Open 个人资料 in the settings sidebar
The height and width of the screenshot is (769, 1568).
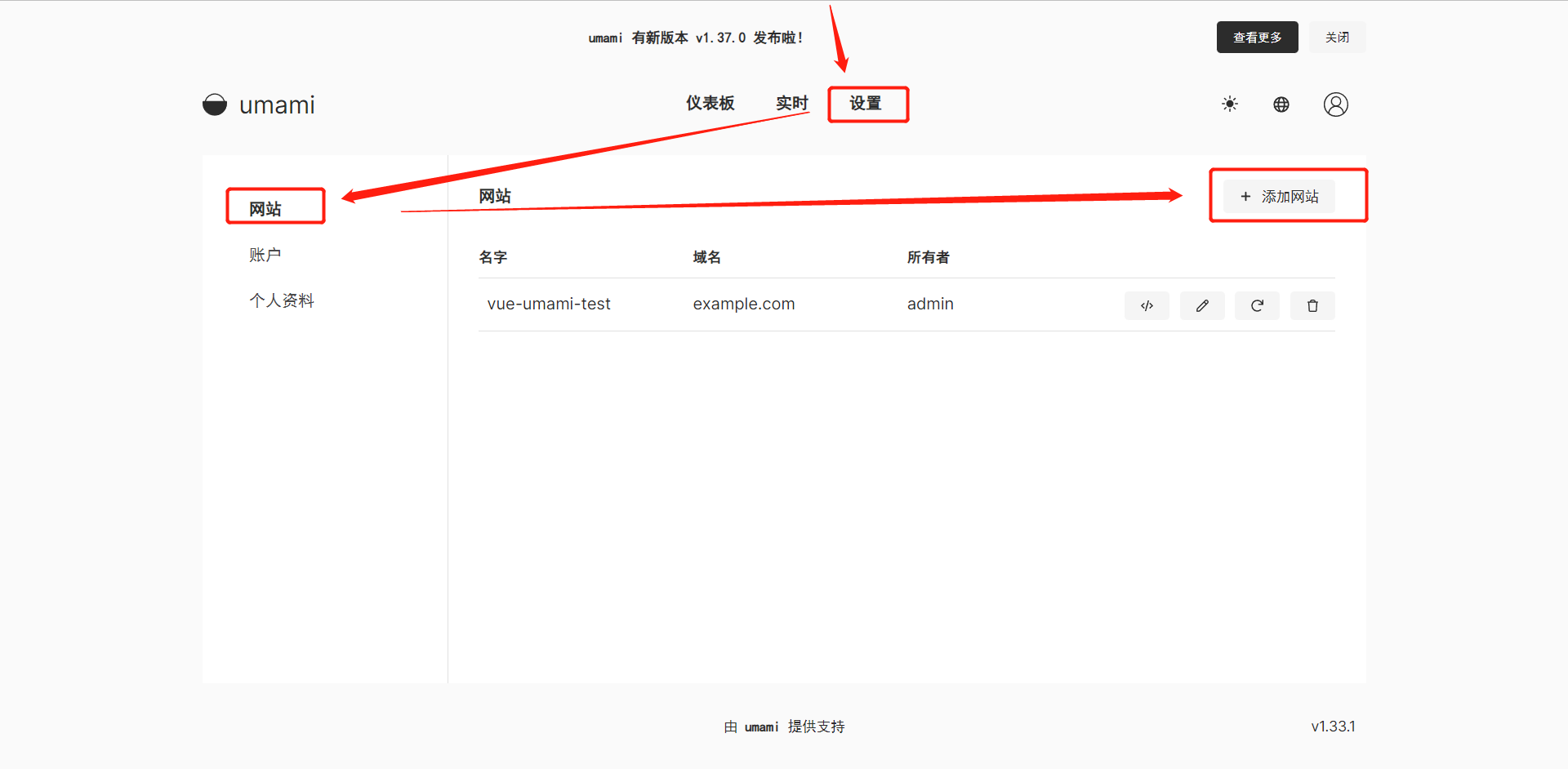coord(282,300)
